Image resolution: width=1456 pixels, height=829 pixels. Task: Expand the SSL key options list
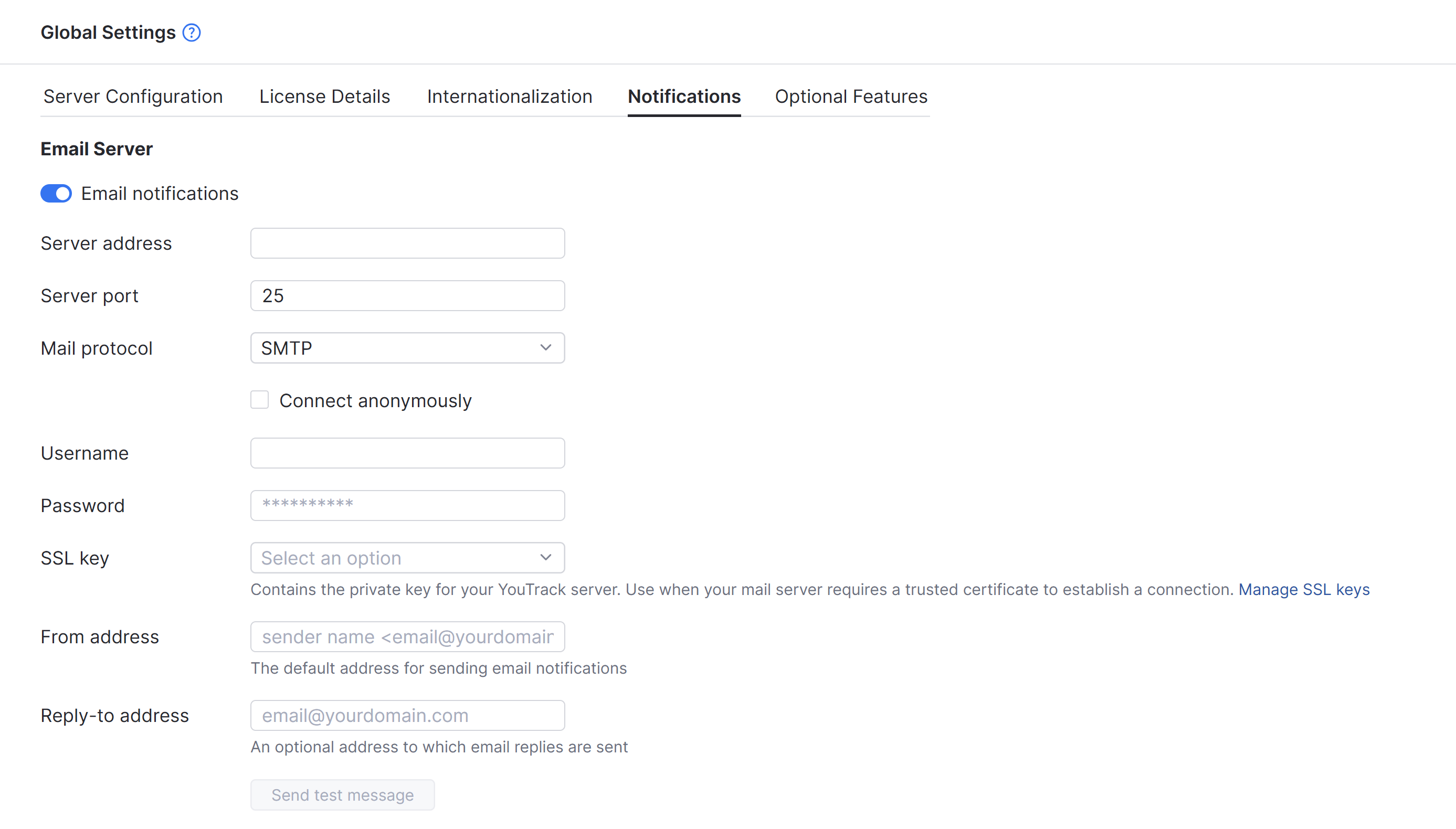407,557
